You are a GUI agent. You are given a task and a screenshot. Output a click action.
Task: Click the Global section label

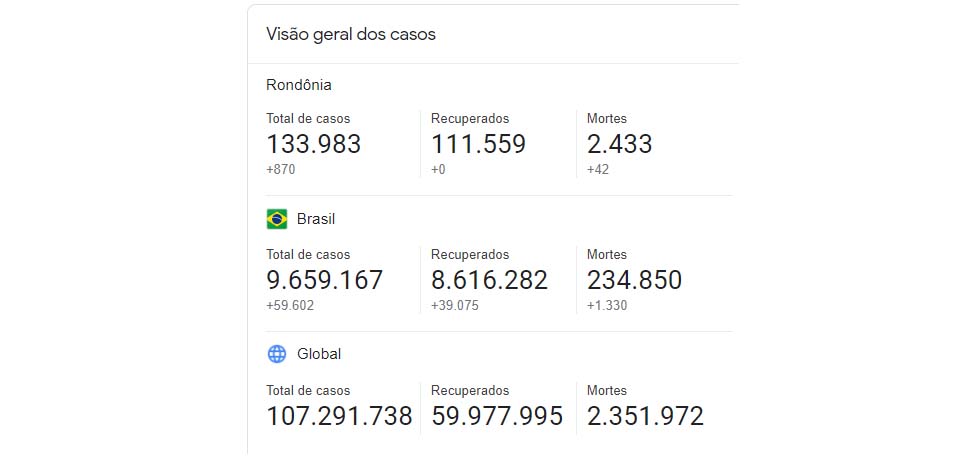[319, 354]
